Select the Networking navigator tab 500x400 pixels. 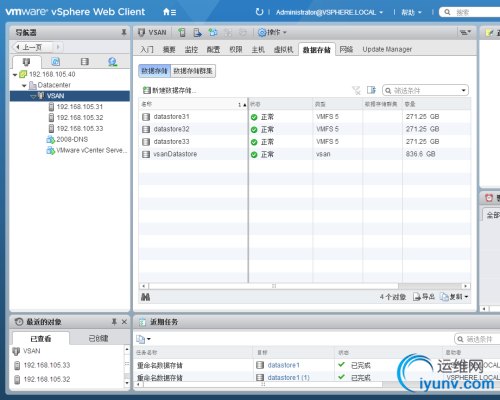point(113,62)
